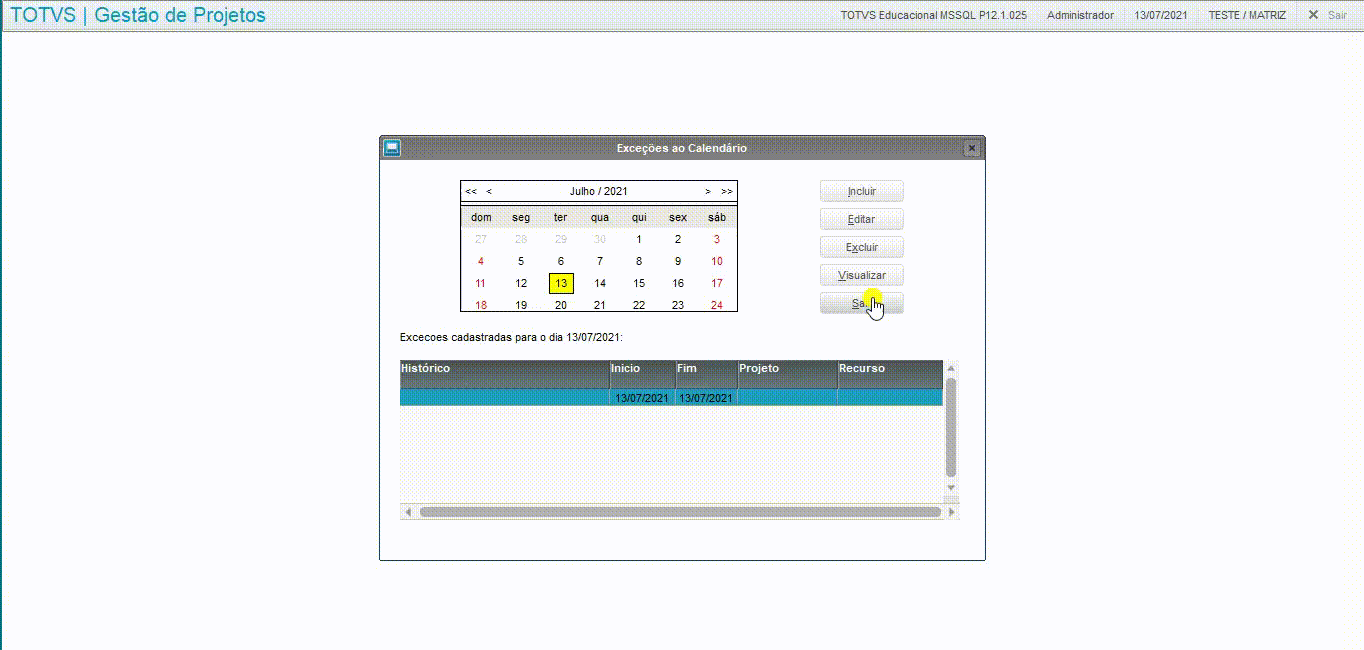Click the TOTVS | Gestão de Projetos title
This screenshot has height=650, width=1364.
(138, 15)
